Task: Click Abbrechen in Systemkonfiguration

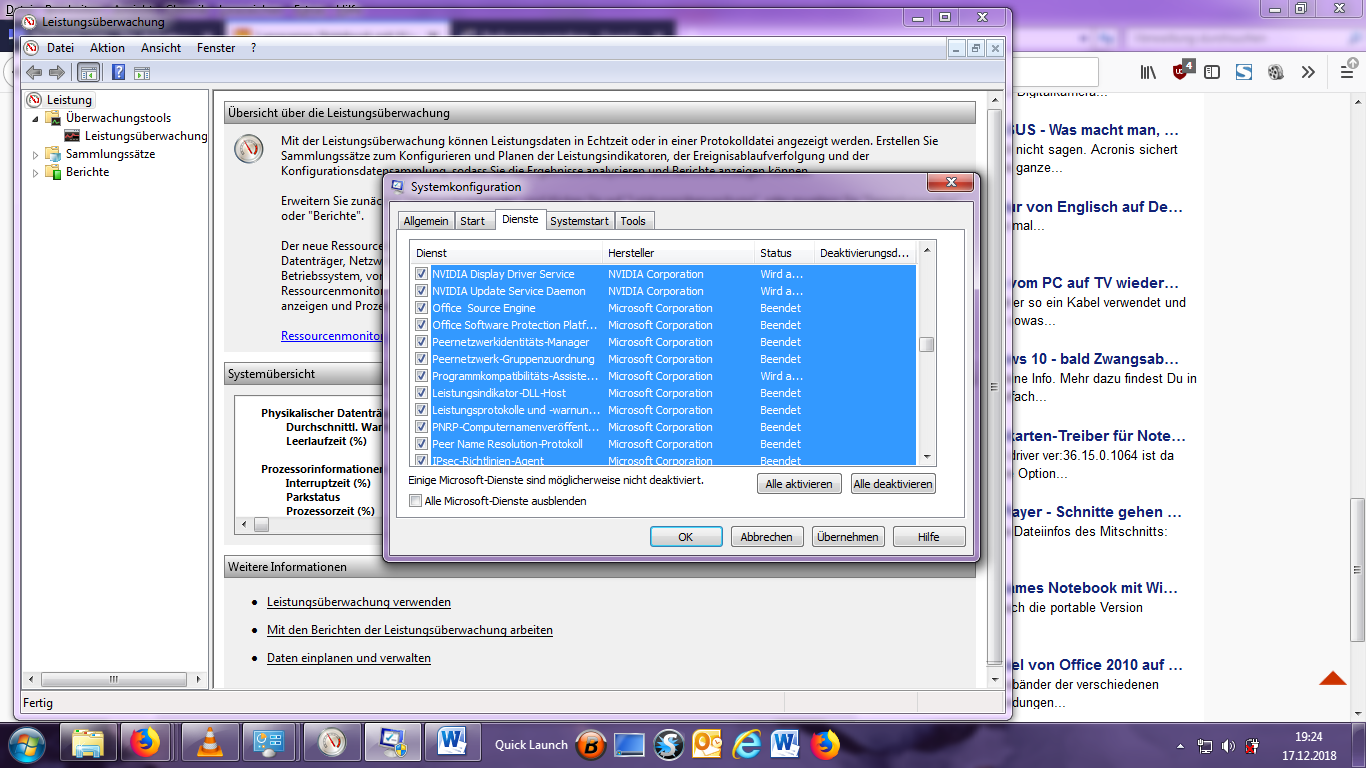Action: tap(767, 537)
